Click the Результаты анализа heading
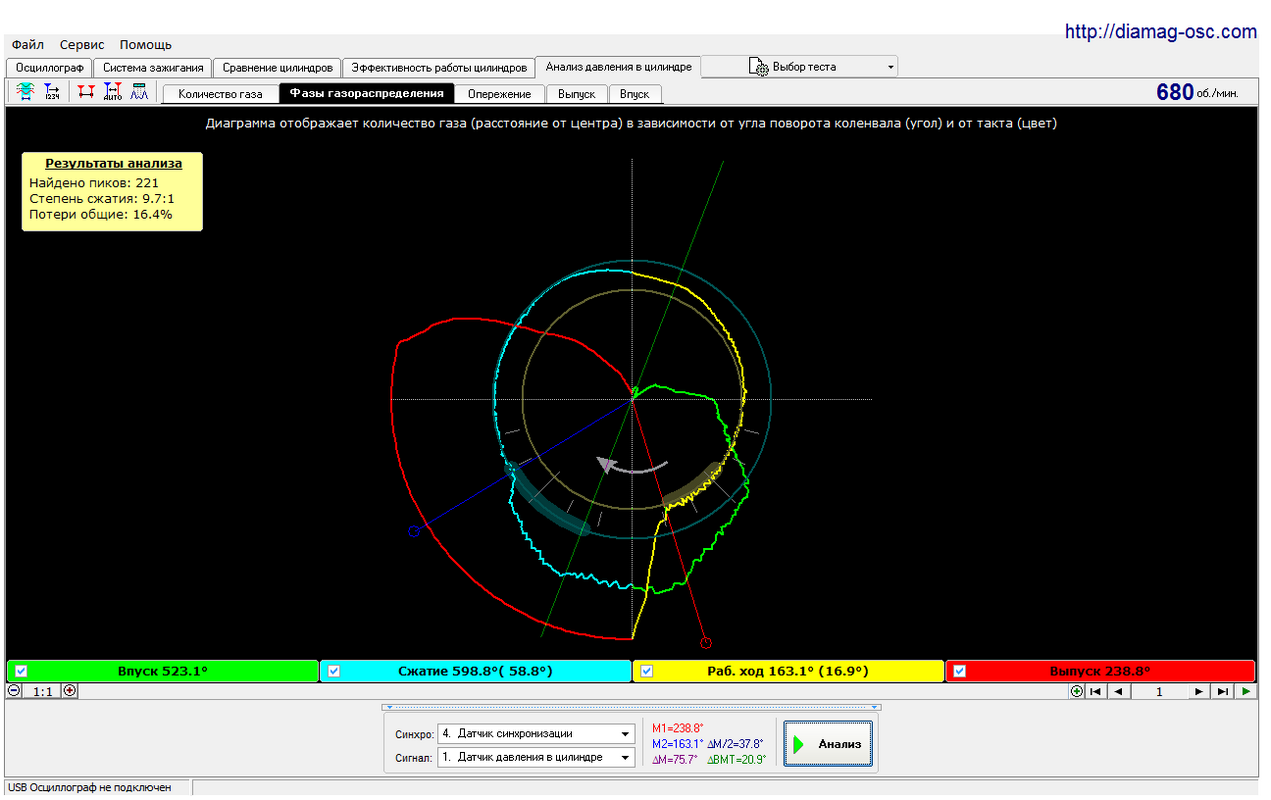The image size is (1271, 800). 113,163
